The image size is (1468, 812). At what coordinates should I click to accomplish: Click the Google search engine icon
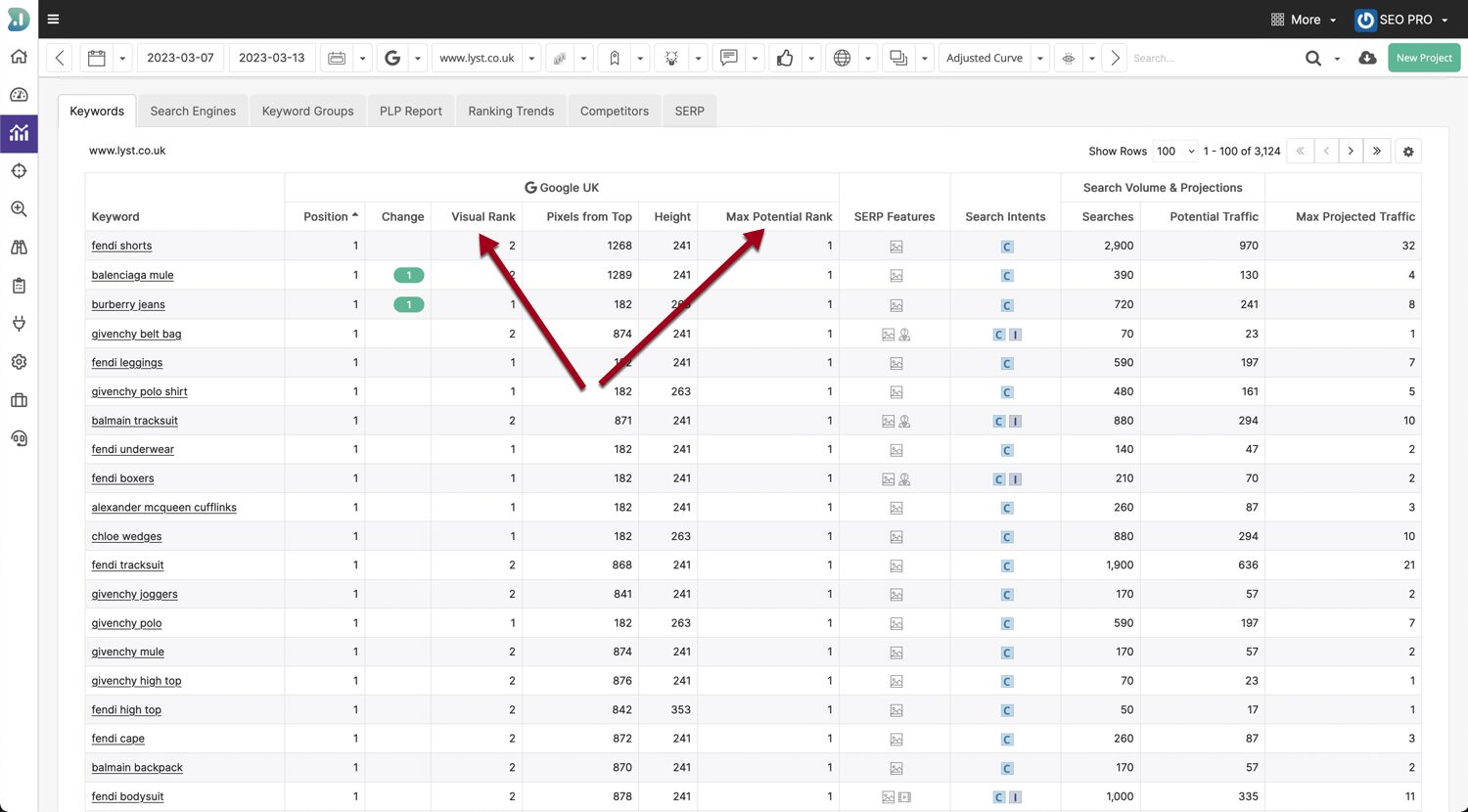click(x=392, y=58)
